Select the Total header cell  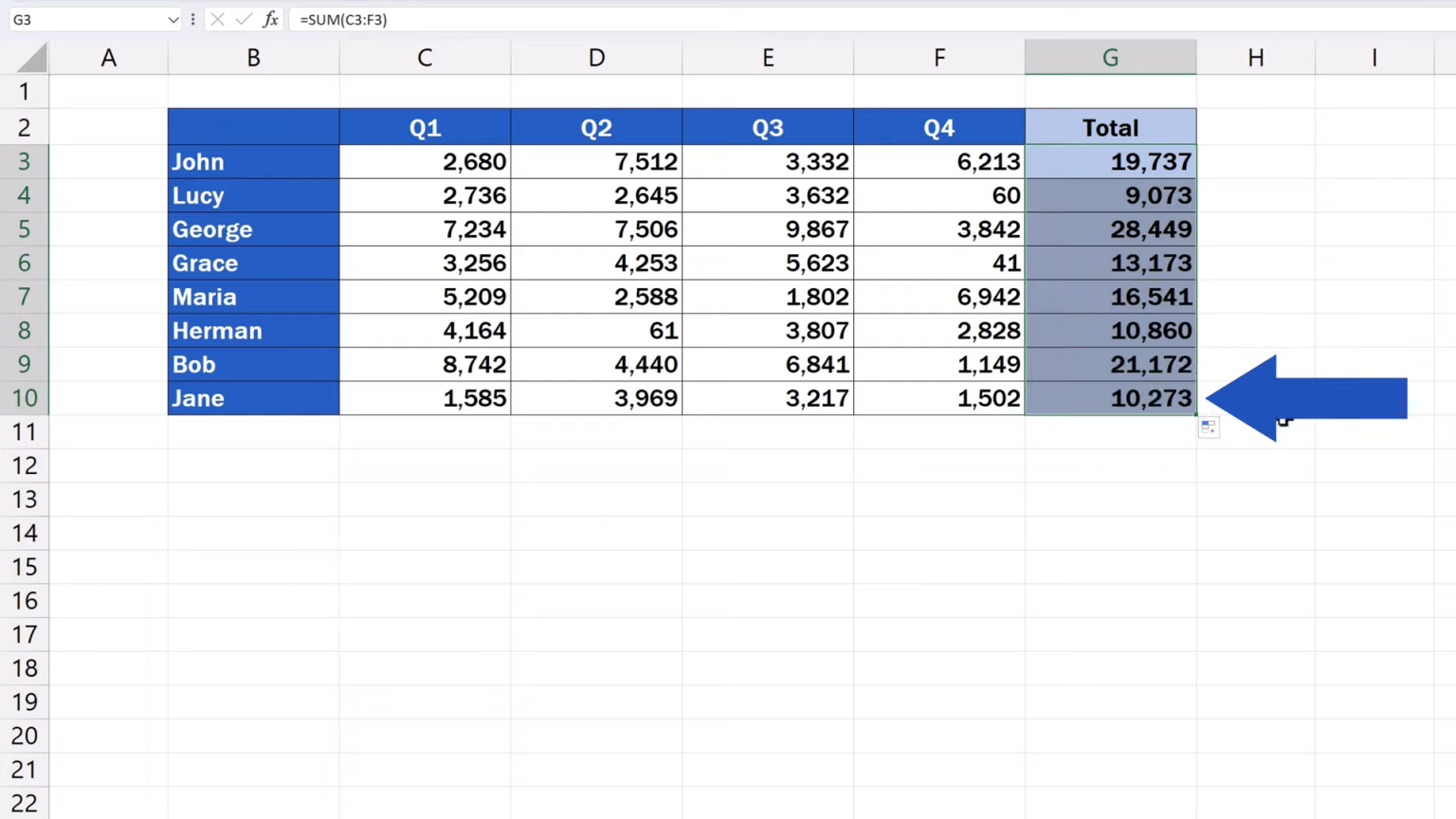pos(1110,127)
